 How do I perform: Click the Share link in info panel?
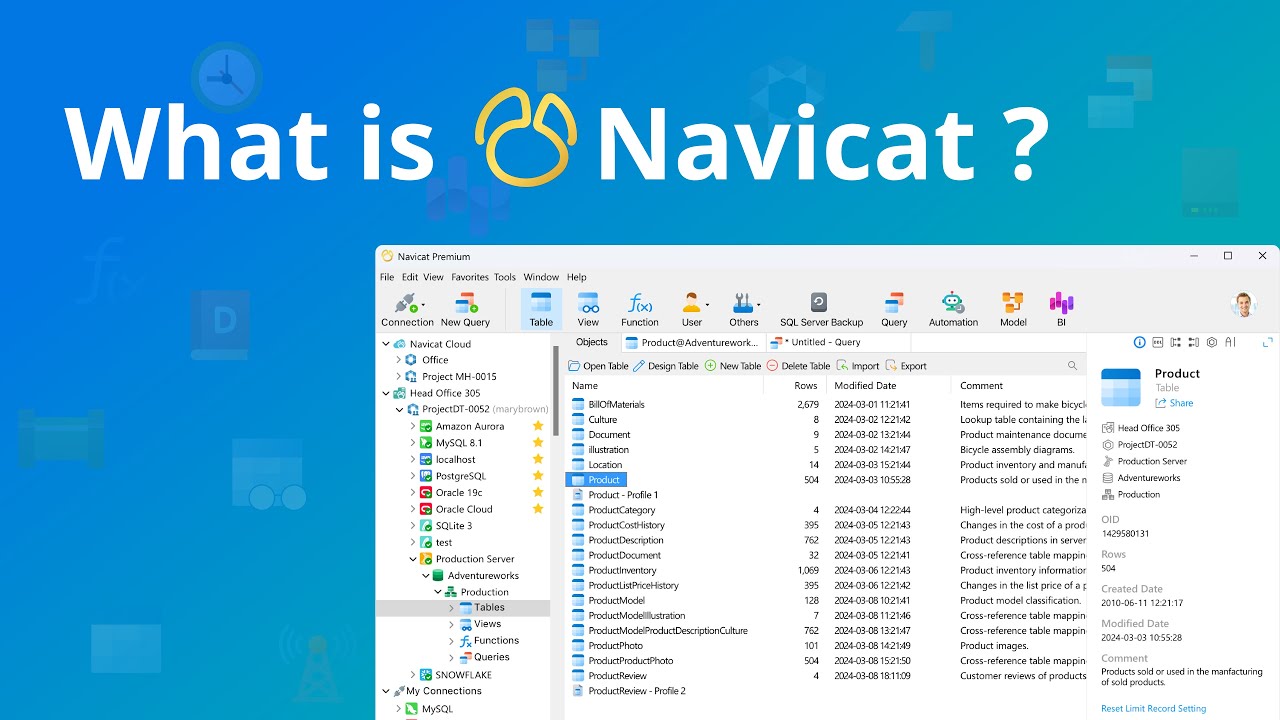tap(1174, 403)
